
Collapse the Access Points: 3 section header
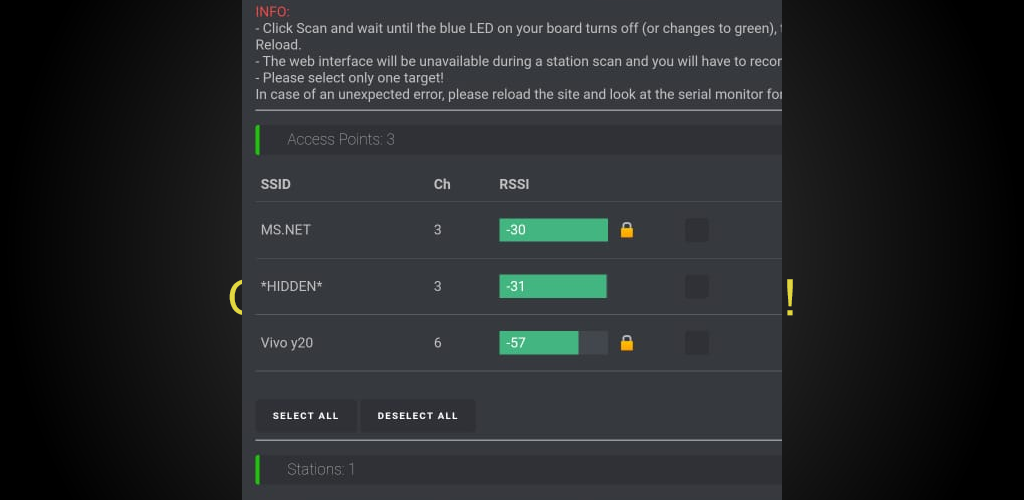coord(519,140)
